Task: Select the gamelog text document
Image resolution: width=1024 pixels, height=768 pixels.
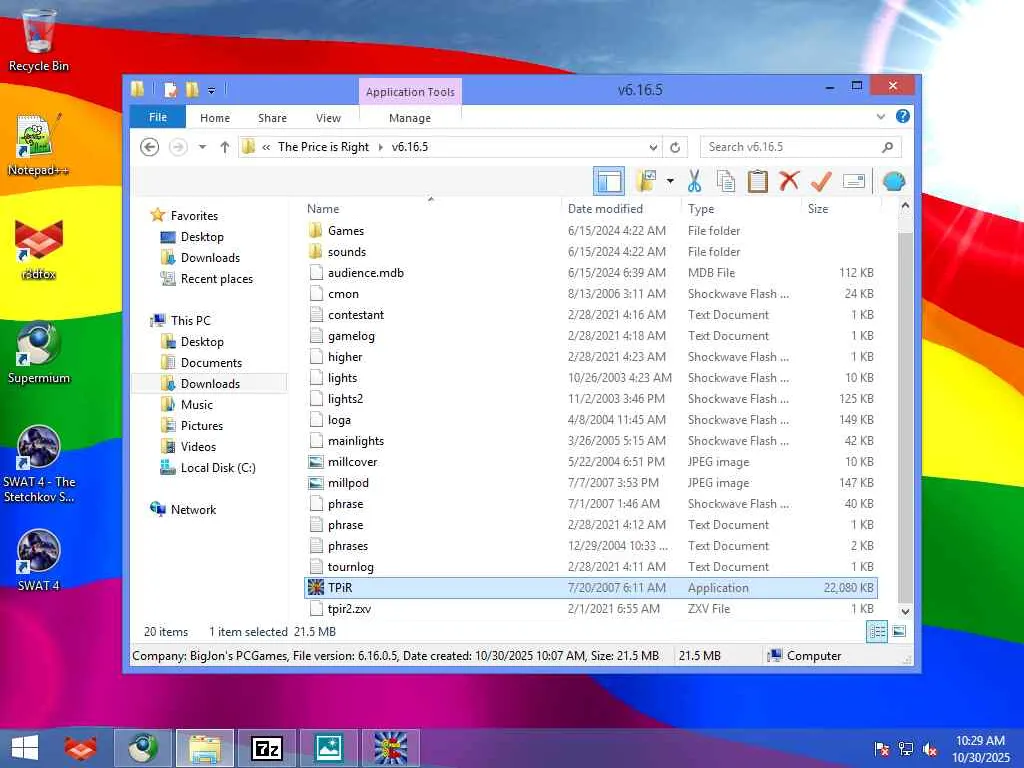Action: coord(591,336)
